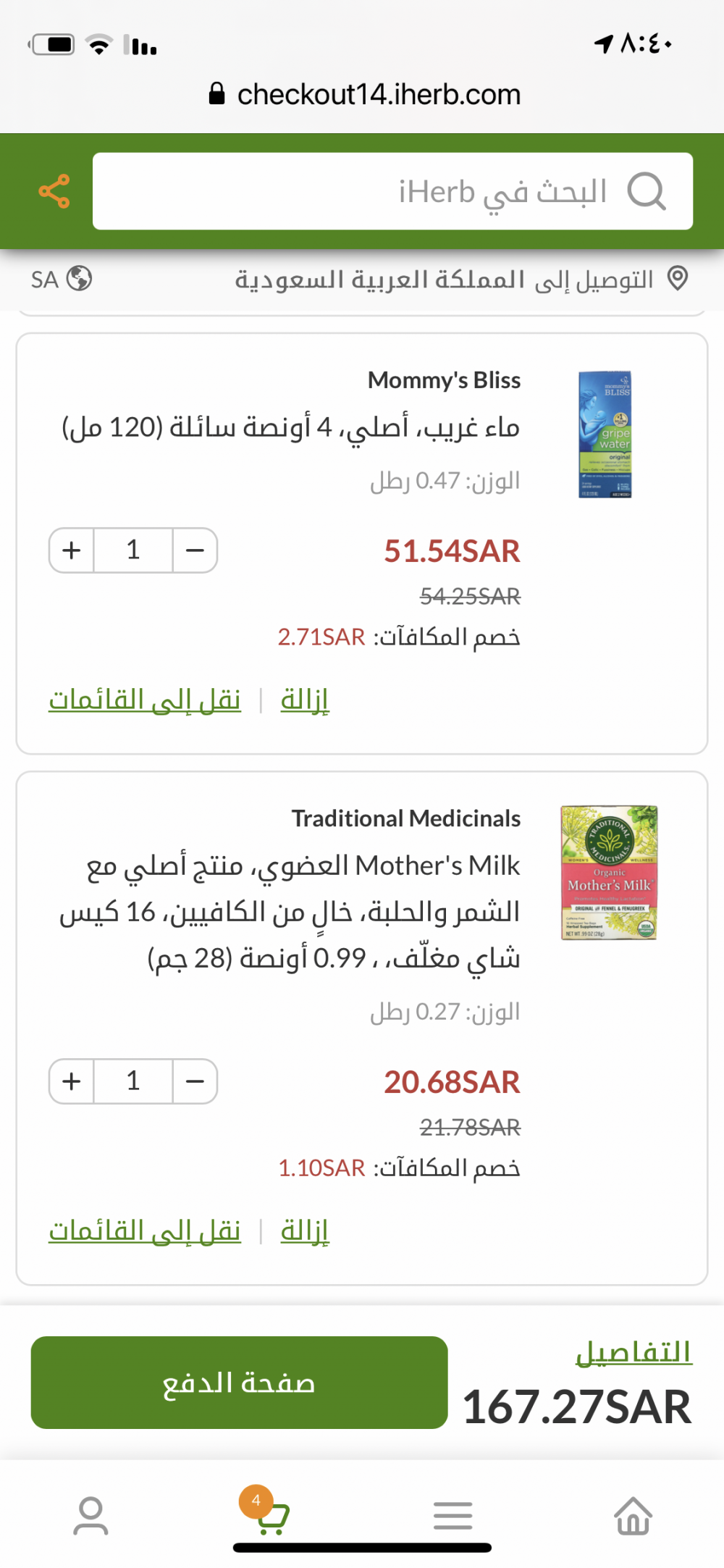This screenshot has height=1568, width=724.
Task: Move Mother's Milk tea to wishlist
Action: tap(145, 1231)
